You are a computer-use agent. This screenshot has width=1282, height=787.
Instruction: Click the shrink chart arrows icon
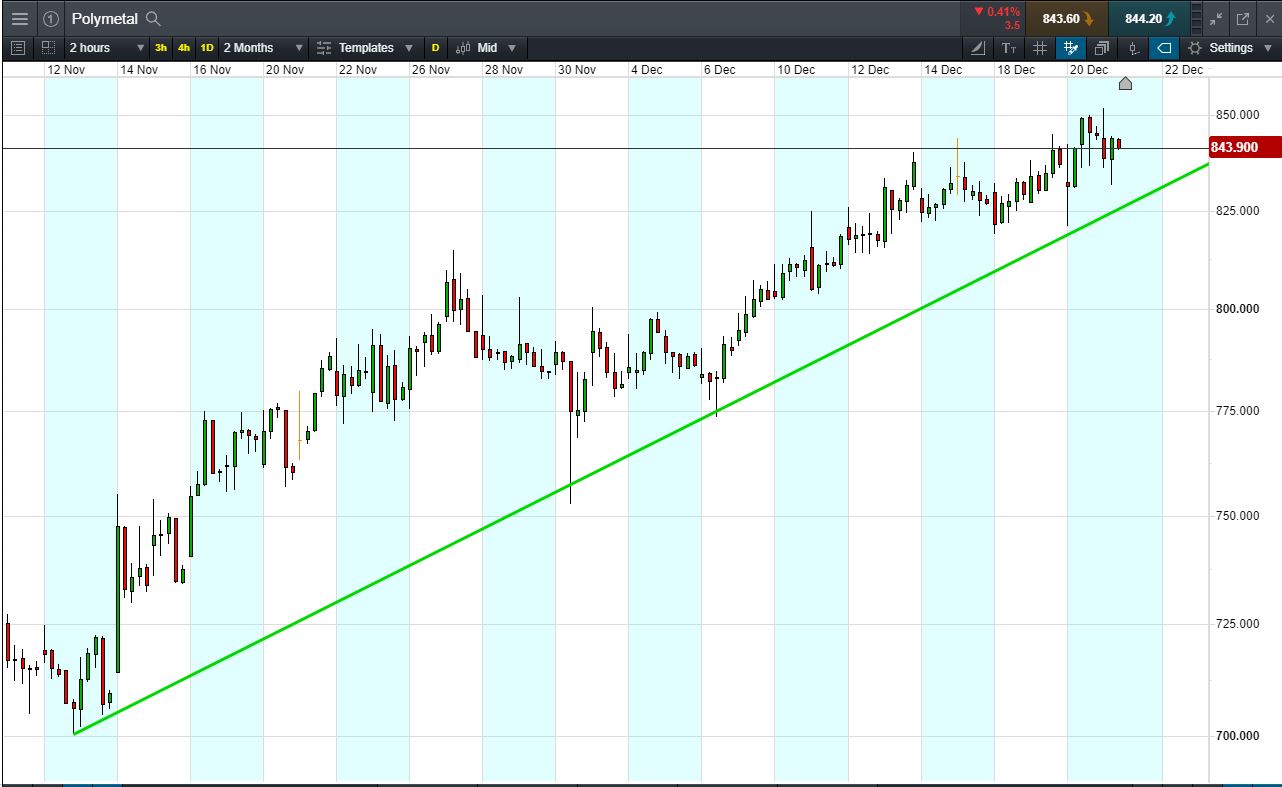point(1216,19)
